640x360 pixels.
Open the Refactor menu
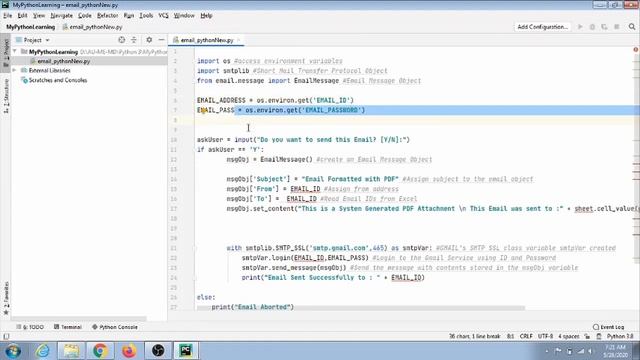107,16
